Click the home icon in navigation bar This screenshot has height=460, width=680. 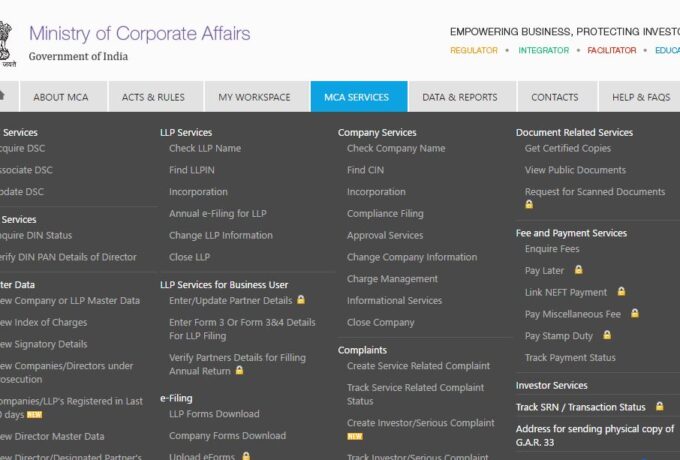pyautogui.click(x=3, y=96)
